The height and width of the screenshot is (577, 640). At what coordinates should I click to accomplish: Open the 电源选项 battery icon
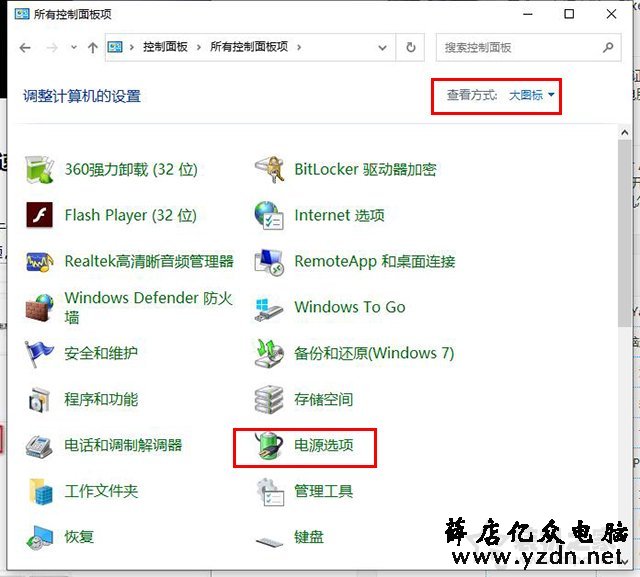point(269,445)
